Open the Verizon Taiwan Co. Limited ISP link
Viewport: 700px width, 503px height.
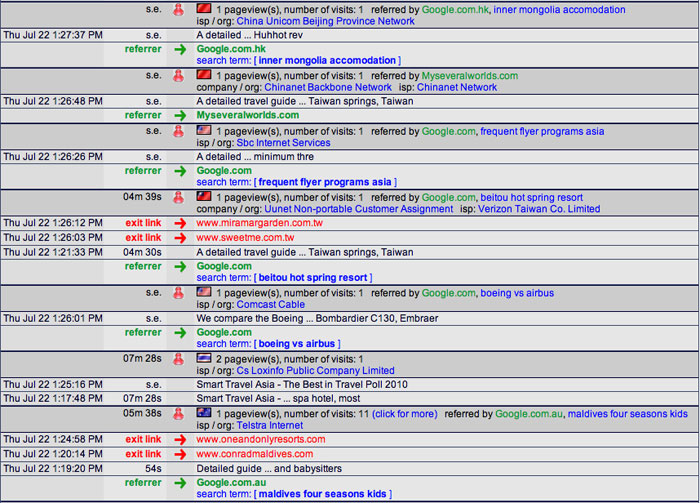[x=541, y=210]
